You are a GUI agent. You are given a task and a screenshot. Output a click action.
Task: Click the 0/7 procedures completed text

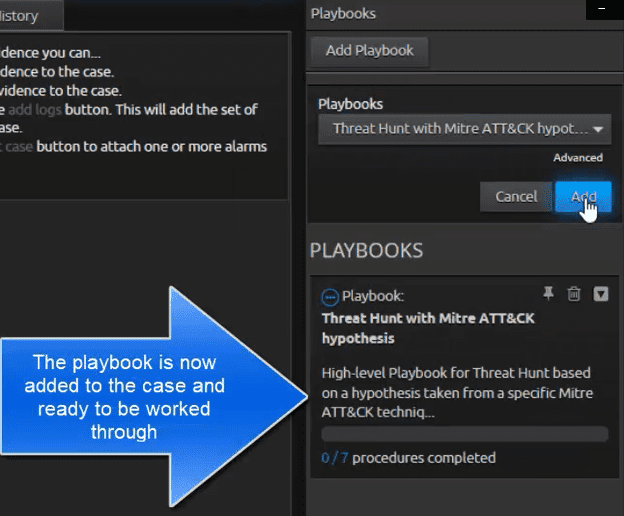pos(408,458)
